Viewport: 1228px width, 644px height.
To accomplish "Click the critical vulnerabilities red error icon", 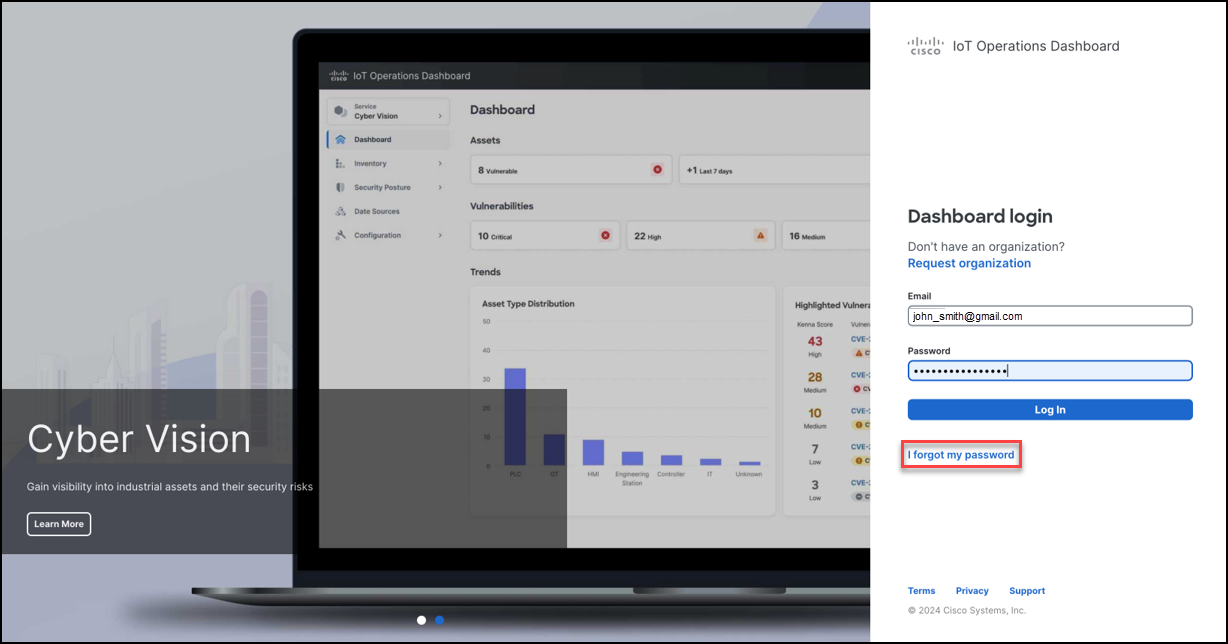I will tap(604, 235).
